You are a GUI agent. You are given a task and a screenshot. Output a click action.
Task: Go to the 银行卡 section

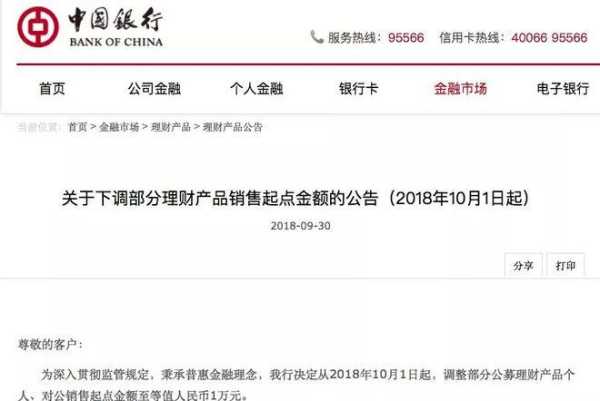click(x=359, y=89)
